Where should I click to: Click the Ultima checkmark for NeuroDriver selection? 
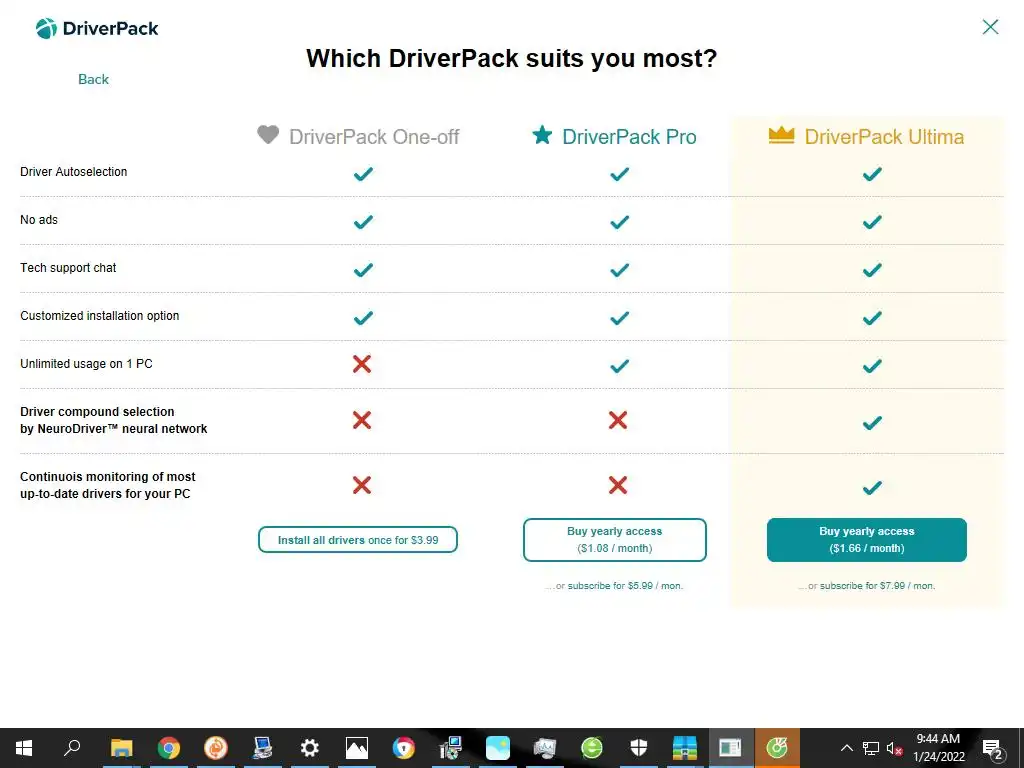pyautogui.click(x=872, y=423)
